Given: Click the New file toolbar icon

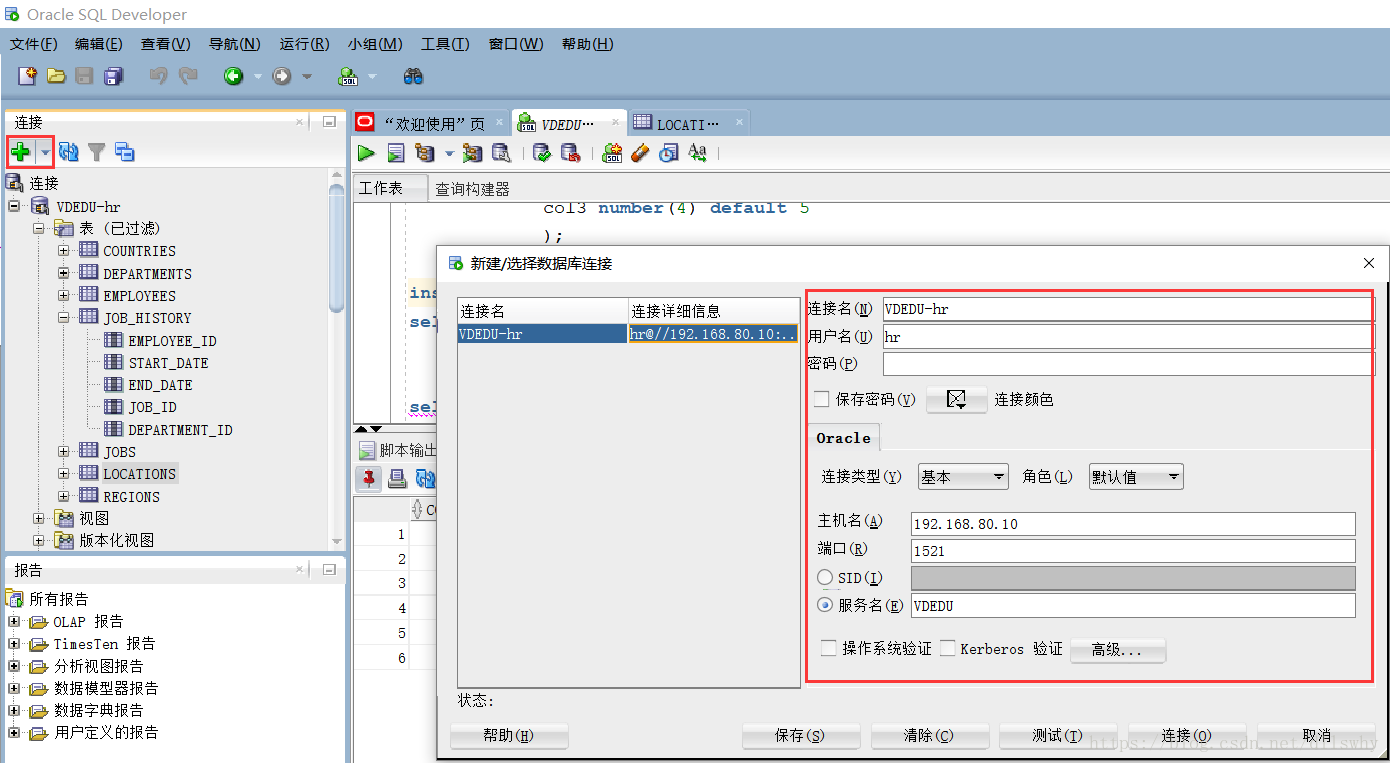Looking at the screenshot, I should click(28, 76).
